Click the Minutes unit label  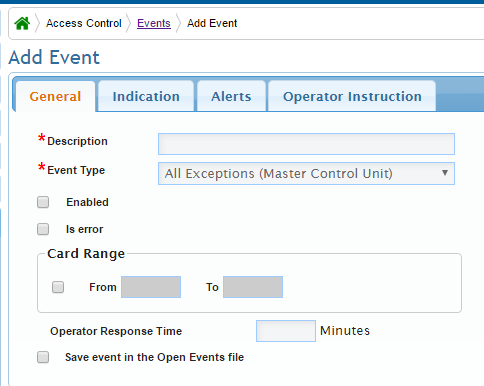coord(345,331)
